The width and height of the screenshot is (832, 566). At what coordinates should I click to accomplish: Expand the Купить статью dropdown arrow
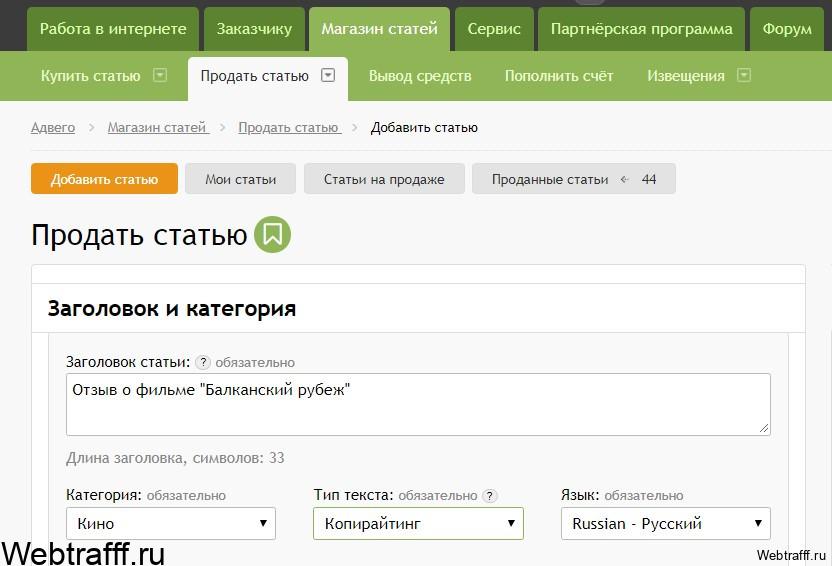tap(160, 75)
